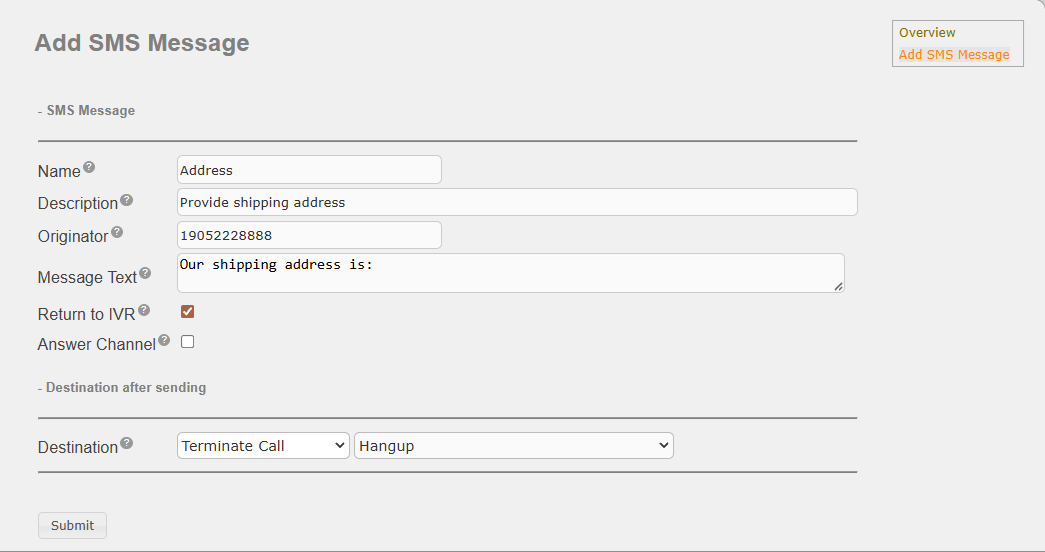Click Originator field with 19052228888
The width and height of the screenshot is (1045, 552).
(309, 235)
